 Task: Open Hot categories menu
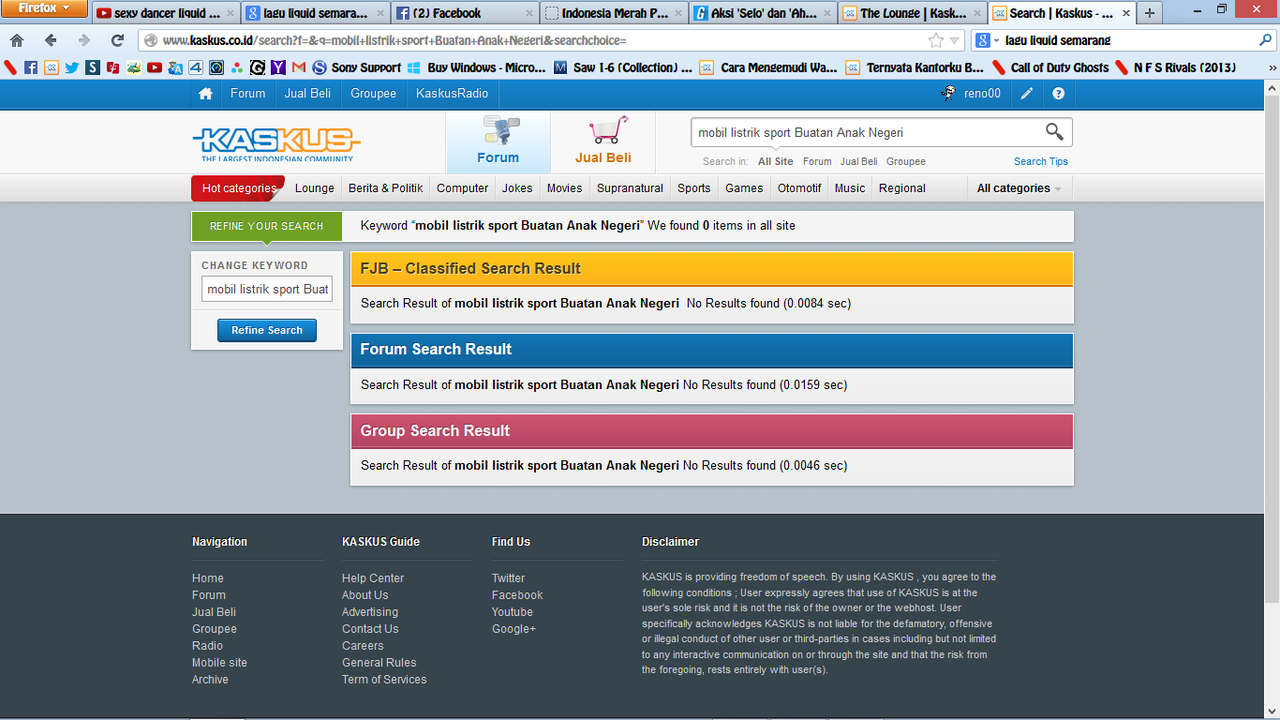coord(239,188)
